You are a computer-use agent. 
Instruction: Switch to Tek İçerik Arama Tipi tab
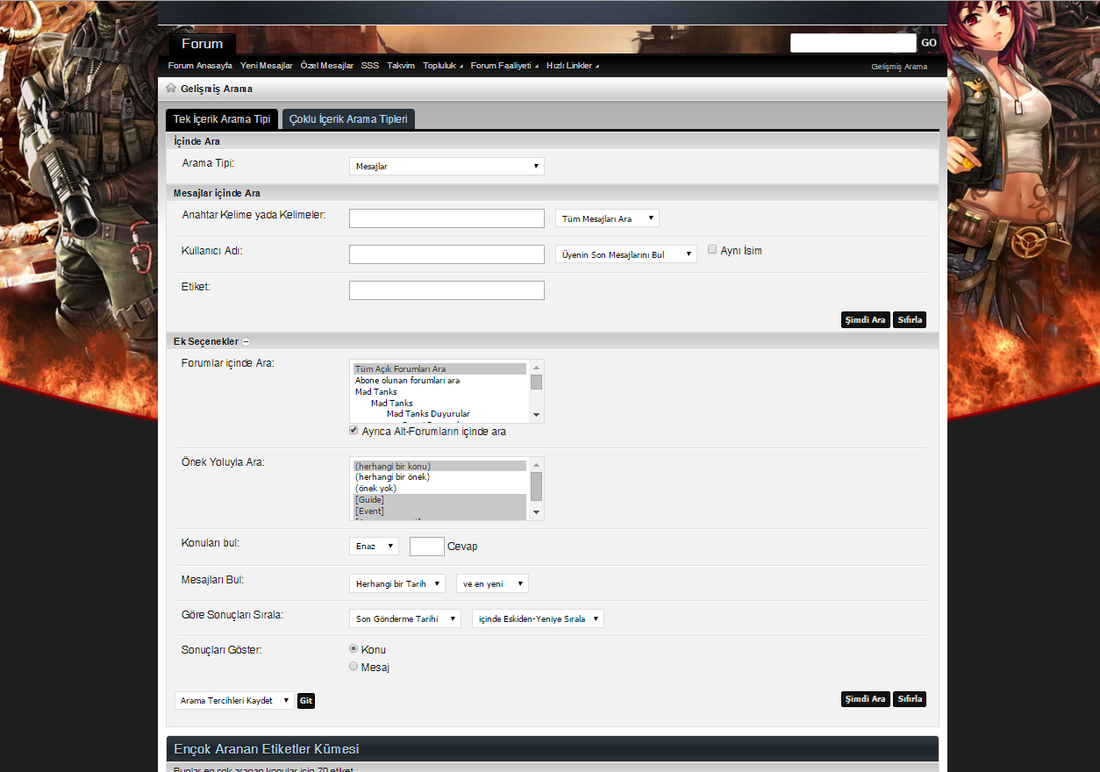coord(222,119)
